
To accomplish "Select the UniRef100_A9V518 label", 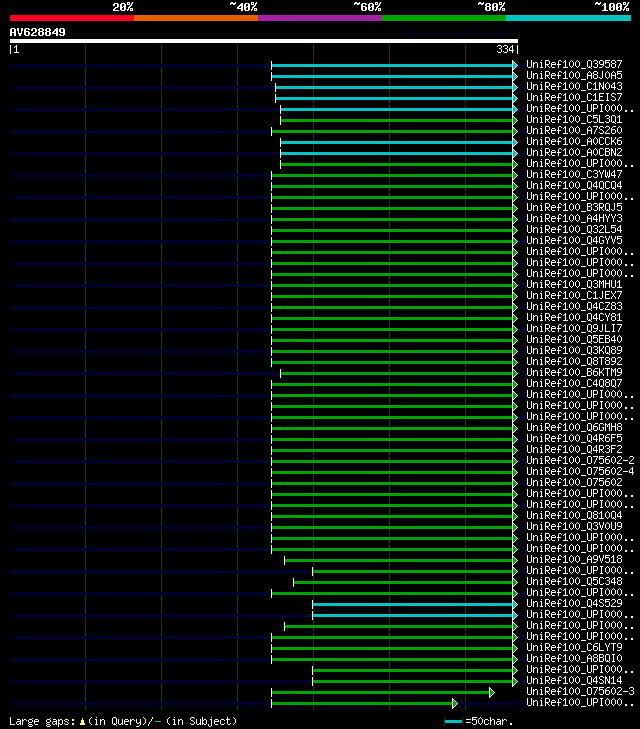I will pyautogui.click(x=574, y=559).
